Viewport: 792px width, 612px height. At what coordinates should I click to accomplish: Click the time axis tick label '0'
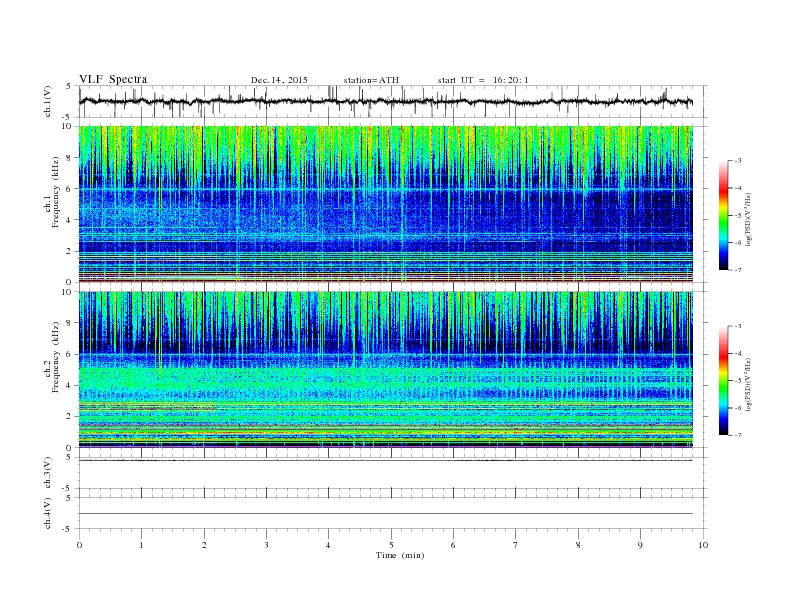79,545
